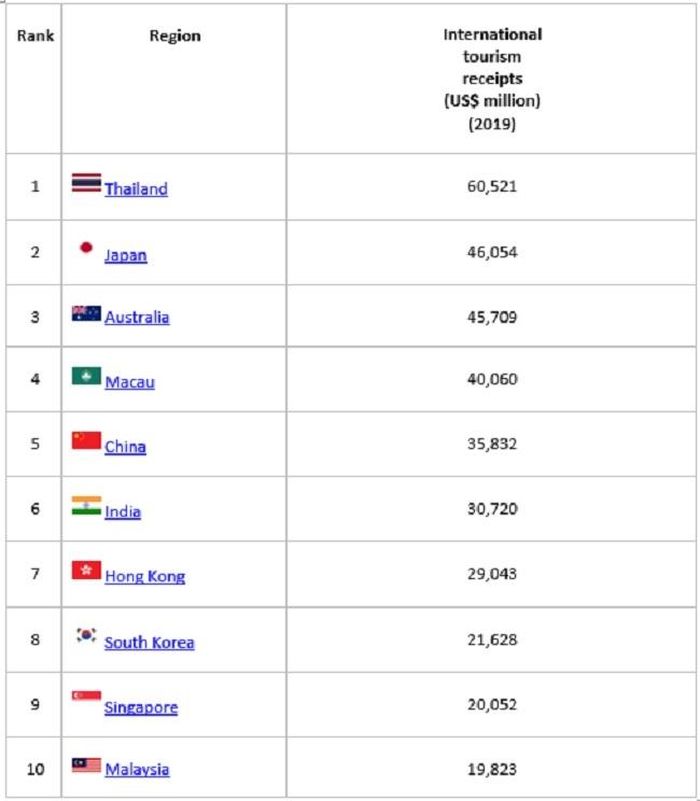700x801 pixels.
Task: Click the Japan flag icon
Action: click(86, 248)
